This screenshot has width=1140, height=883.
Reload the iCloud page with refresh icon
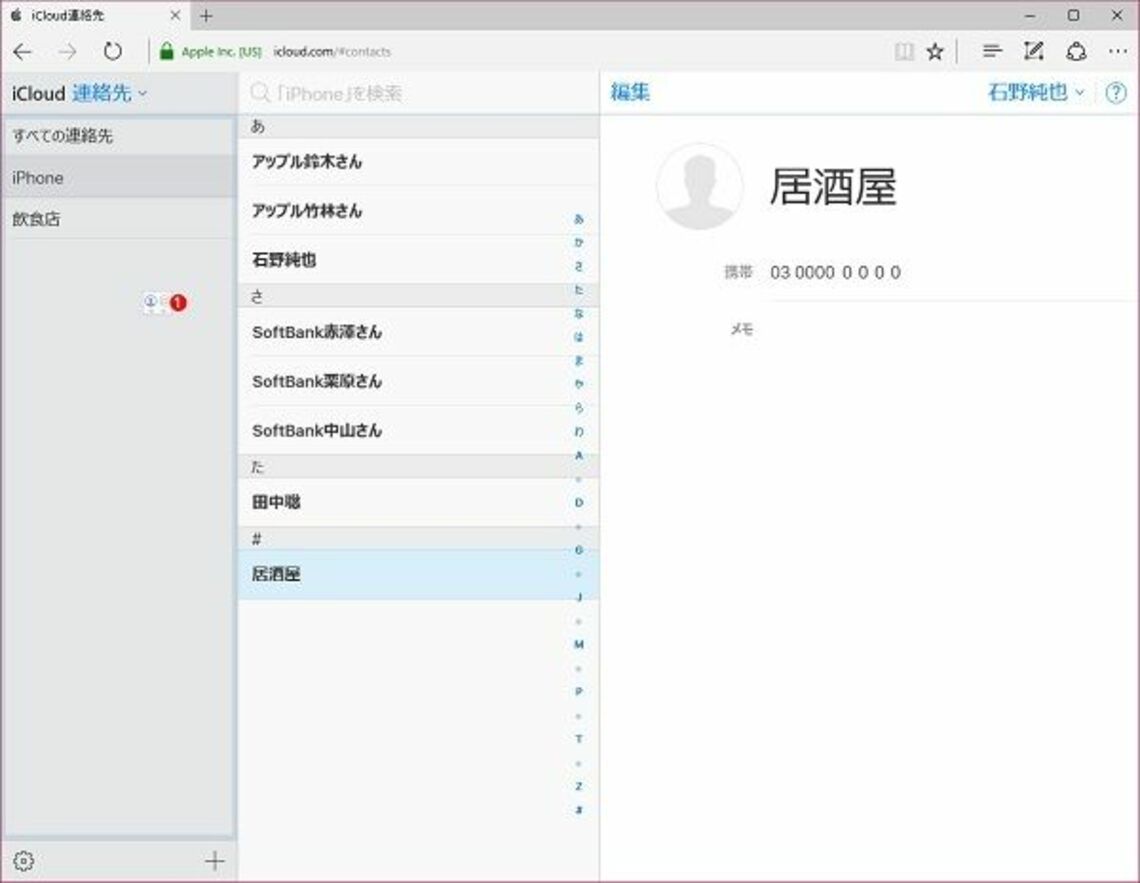tap(113, 51)
